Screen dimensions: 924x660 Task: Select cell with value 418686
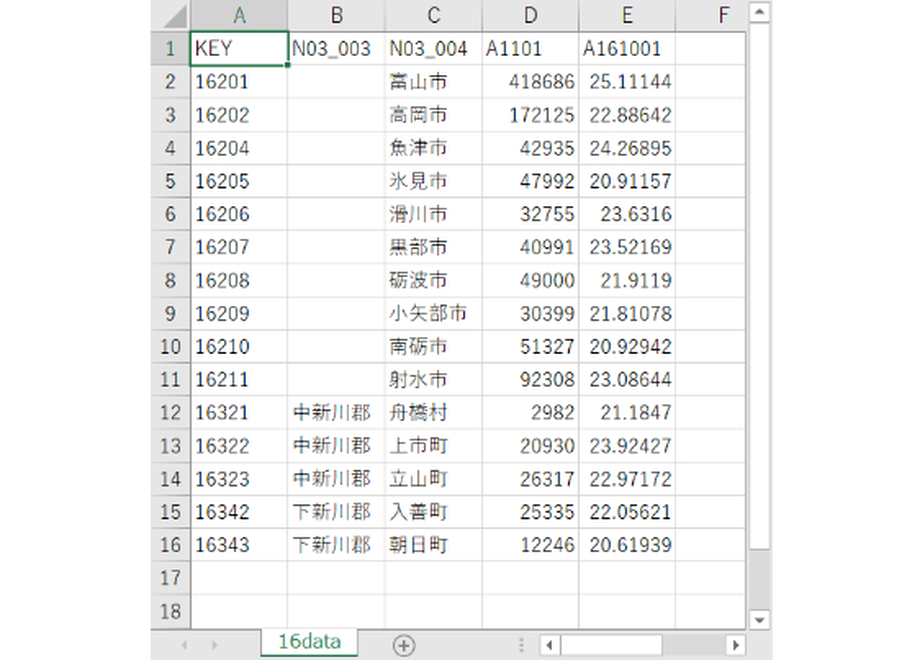point(530,82)
